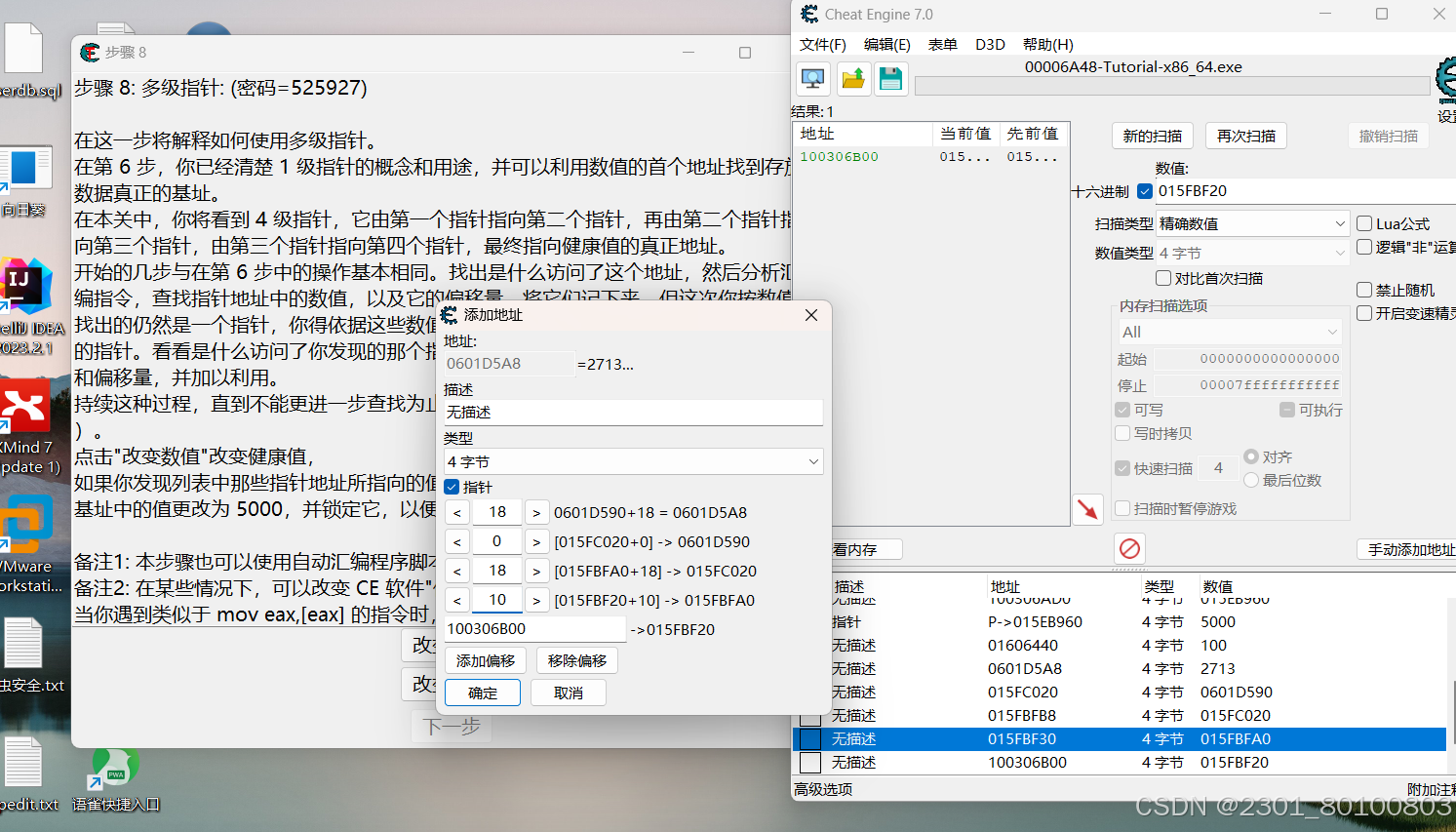Toggle 扫描时暂停游戏 checkbox

[x=1122, y=508]
